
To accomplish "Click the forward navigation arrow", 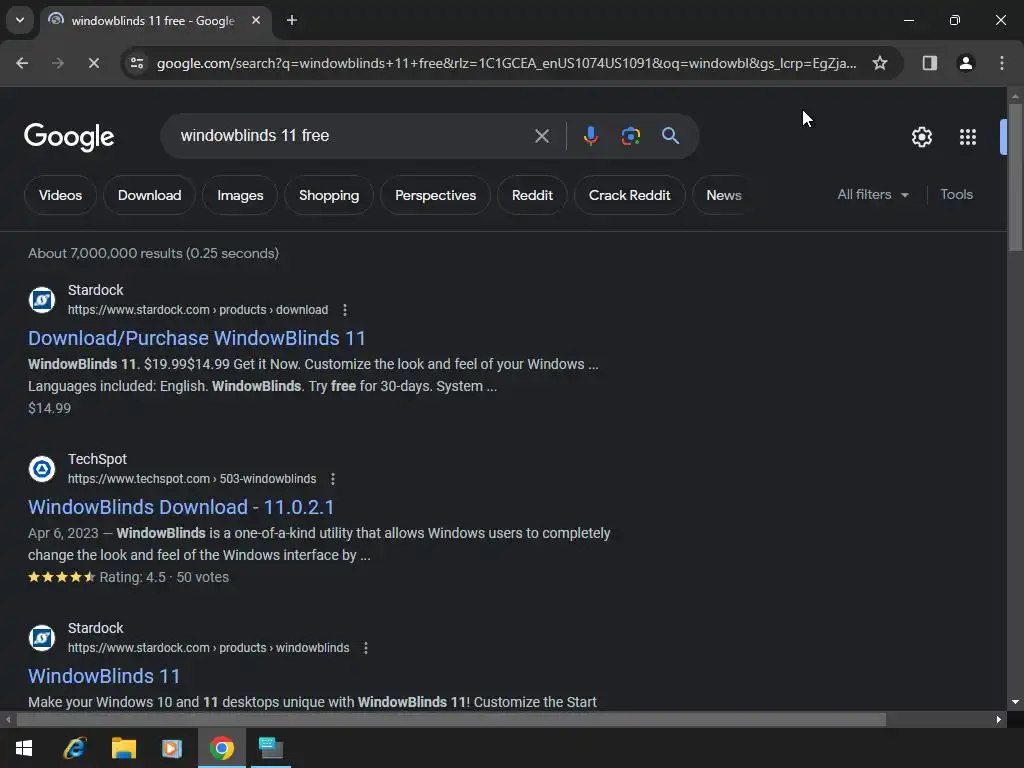I will (57, 63).
